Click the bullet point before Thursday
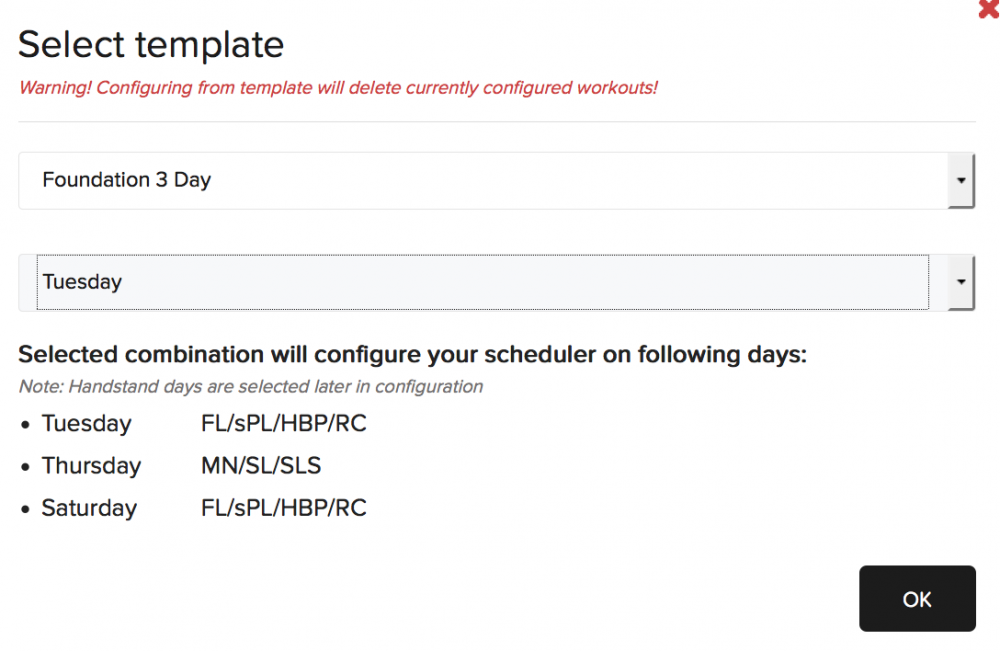This screenshot has height=651, width=1000. (26, 467)
